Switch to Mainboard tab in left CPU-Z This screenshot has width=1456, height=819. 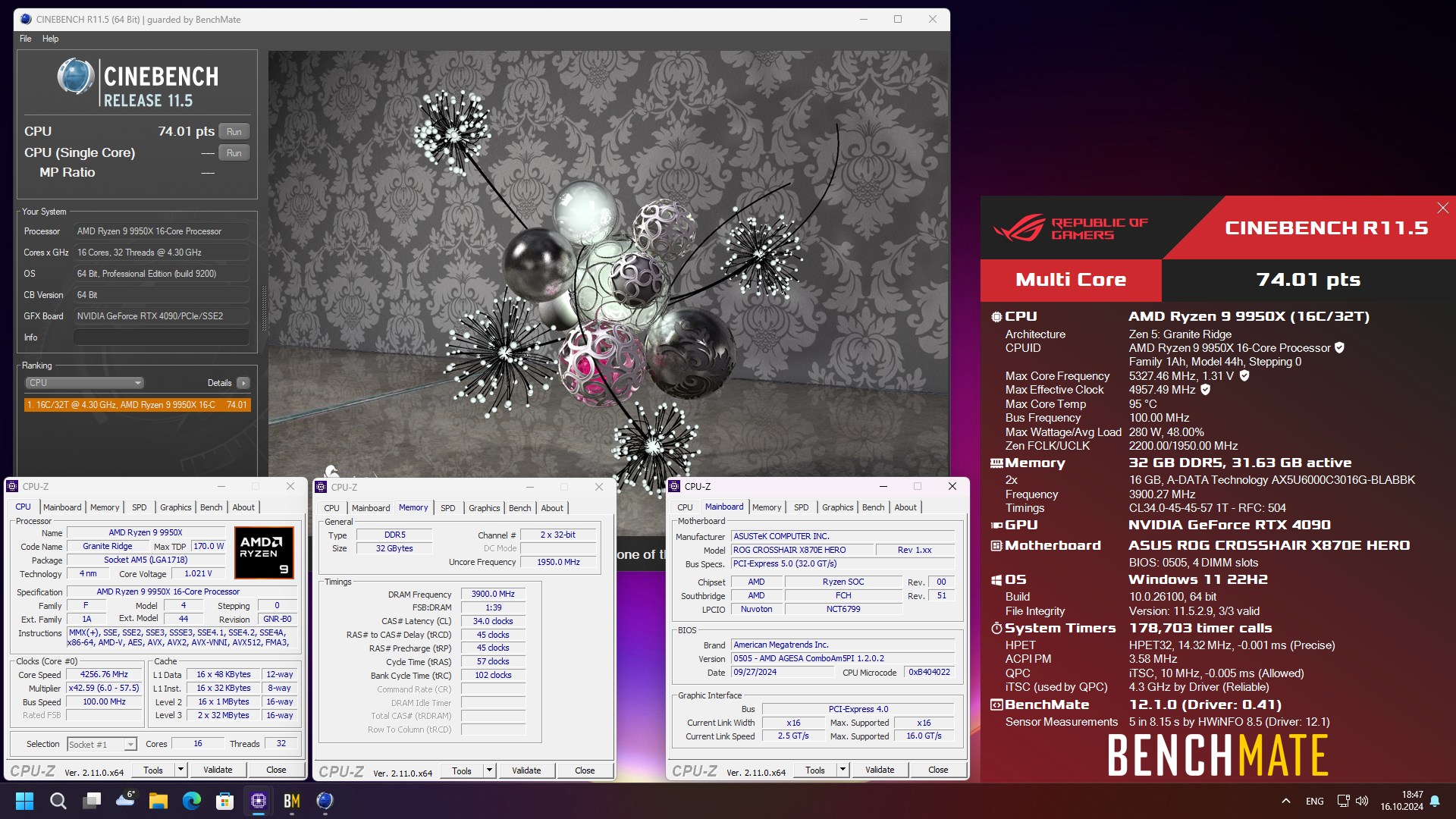click(62, 507)
